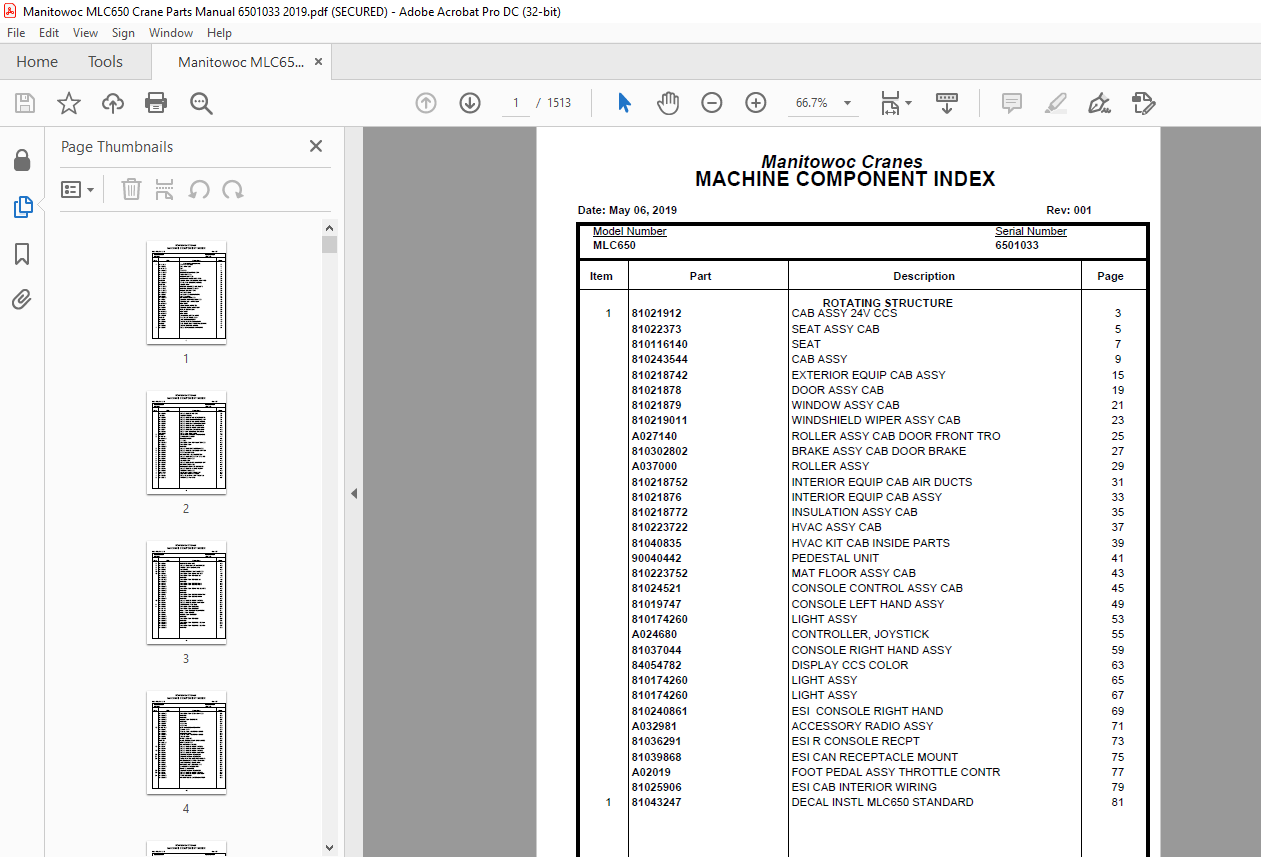
Task: Toggle the Page Thumbnails sidebar icon
Action: (x=22, y=207)
